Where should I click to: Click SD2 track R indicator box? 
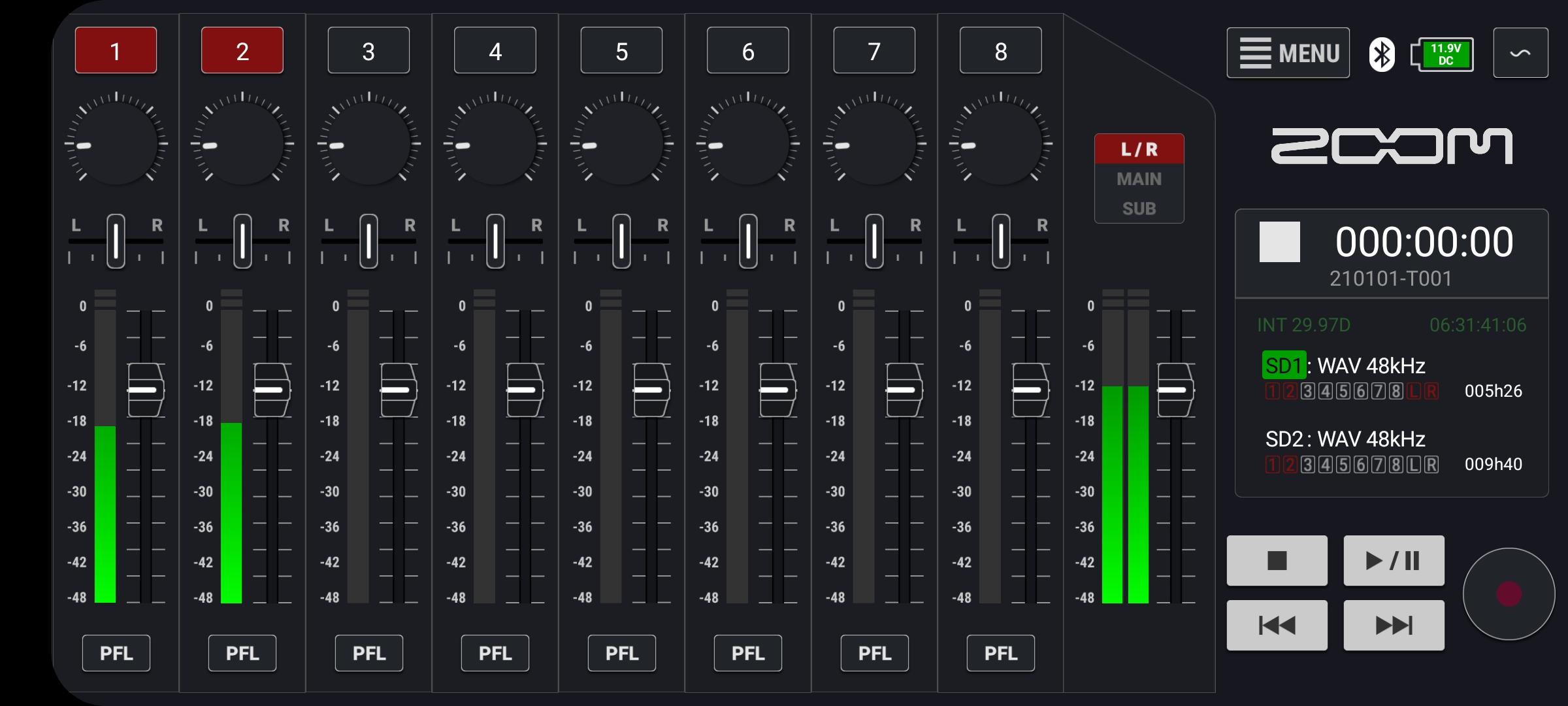pos(1431,465)
